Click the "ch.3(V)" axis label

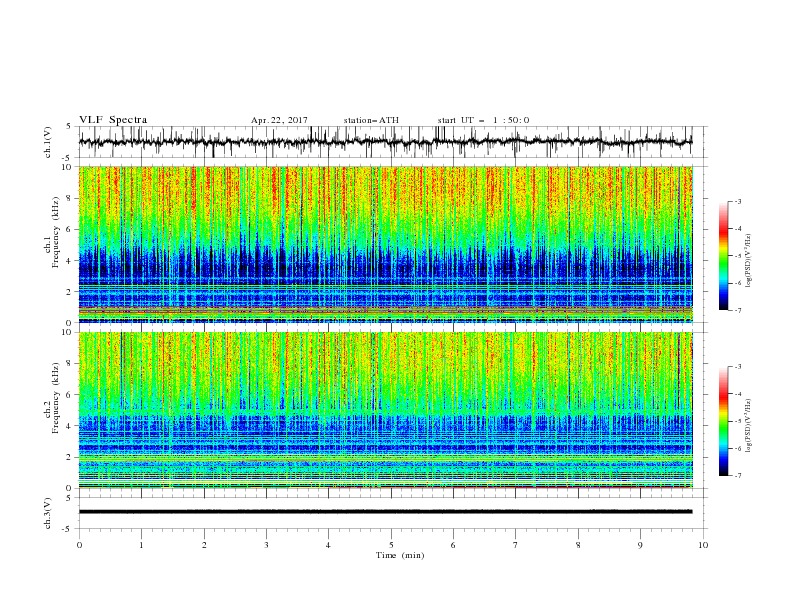pos(48,513)
